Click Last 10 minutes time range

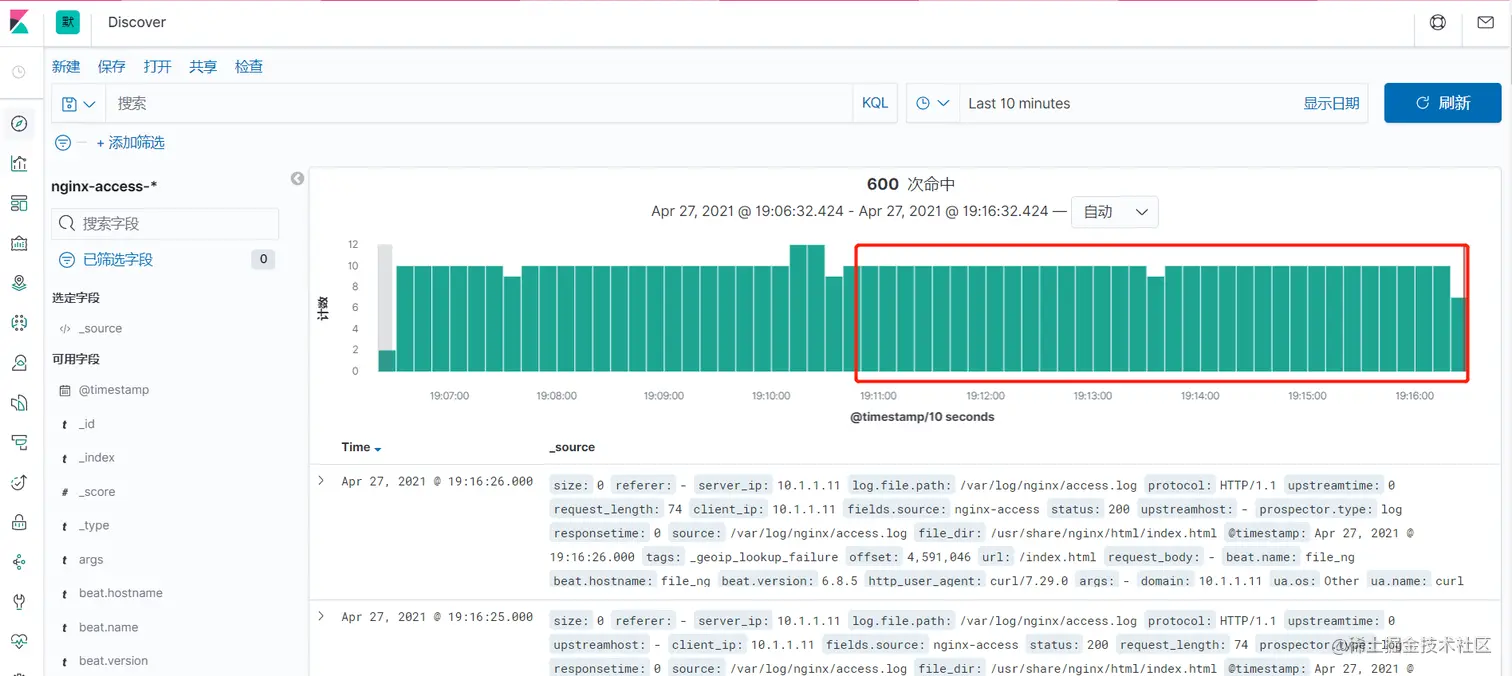1019,103
